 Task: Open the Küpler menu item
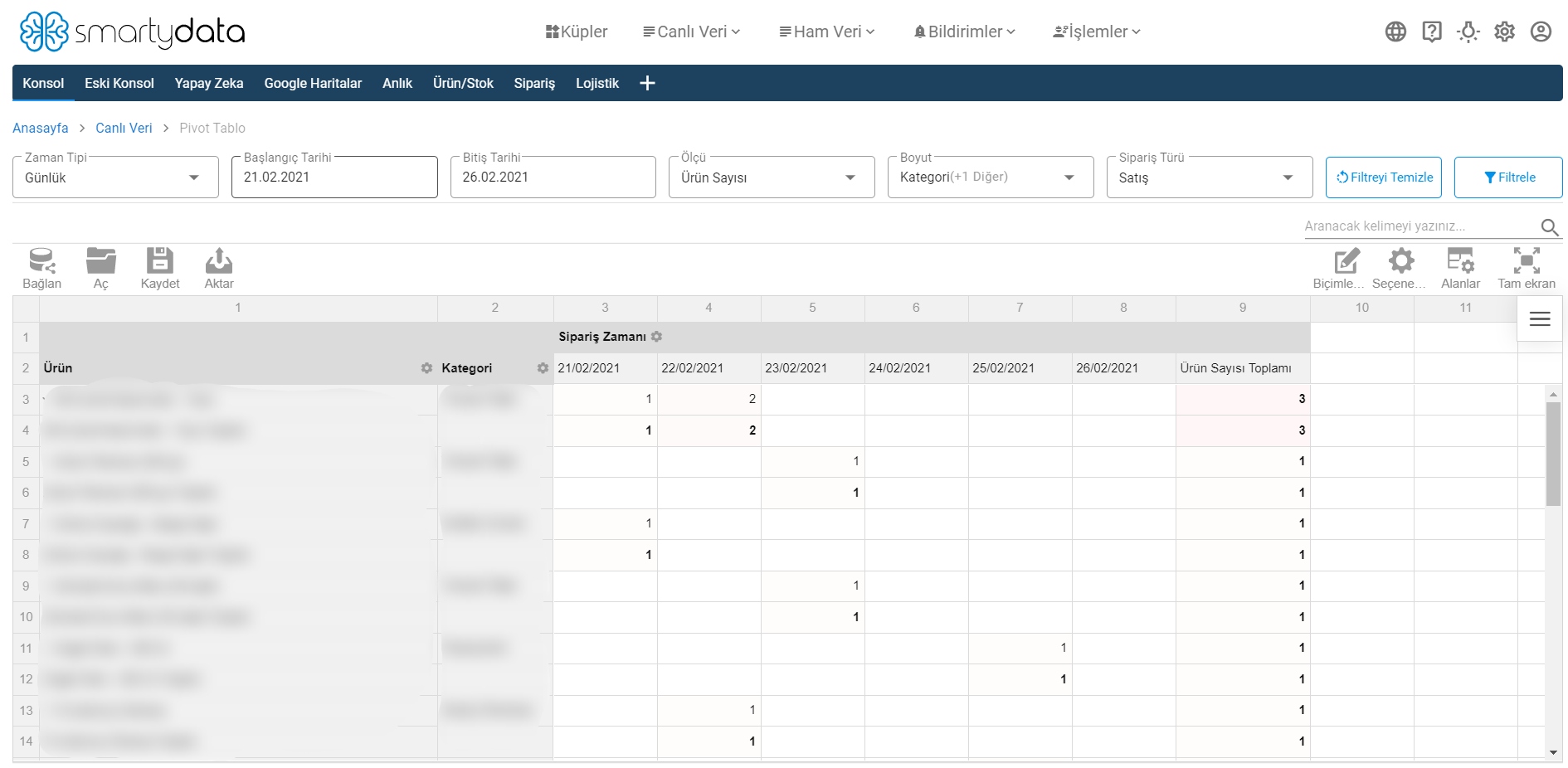[x=577, y=32]
